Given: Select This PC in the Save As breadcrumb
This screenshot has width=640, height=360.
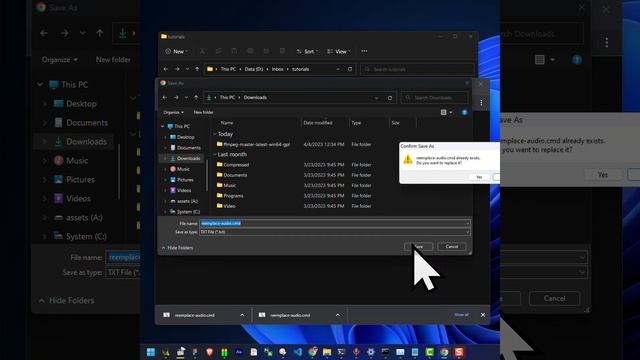Looking at the screenshot, I should pyautogui.click(x=227, y=98).
